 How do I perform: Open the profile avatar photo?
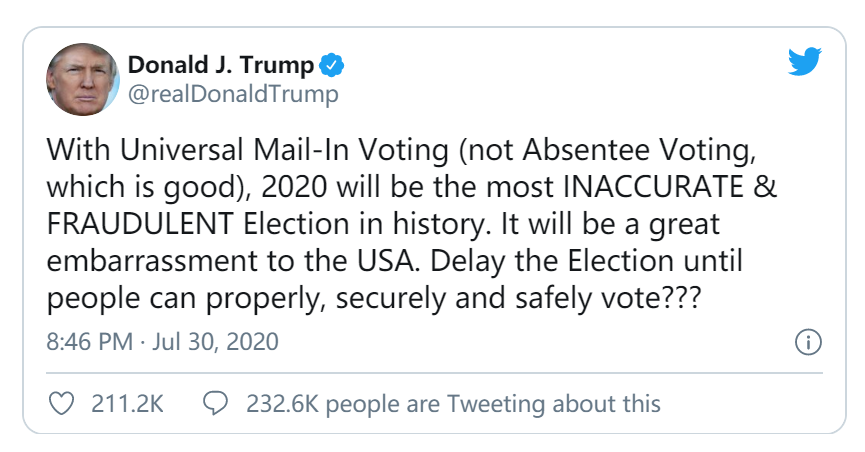point(81,81)
